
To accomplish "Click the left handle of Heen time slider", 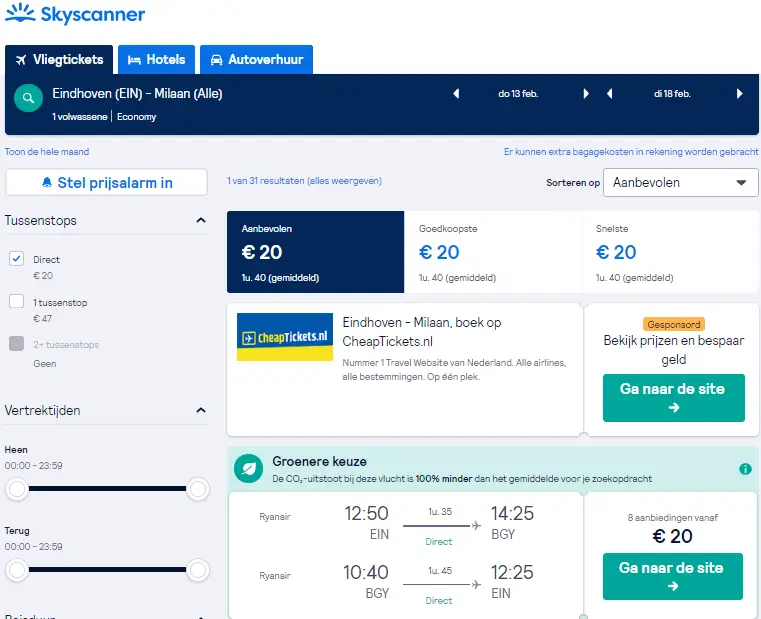I will pyautogui.click(x=17, y=488).
